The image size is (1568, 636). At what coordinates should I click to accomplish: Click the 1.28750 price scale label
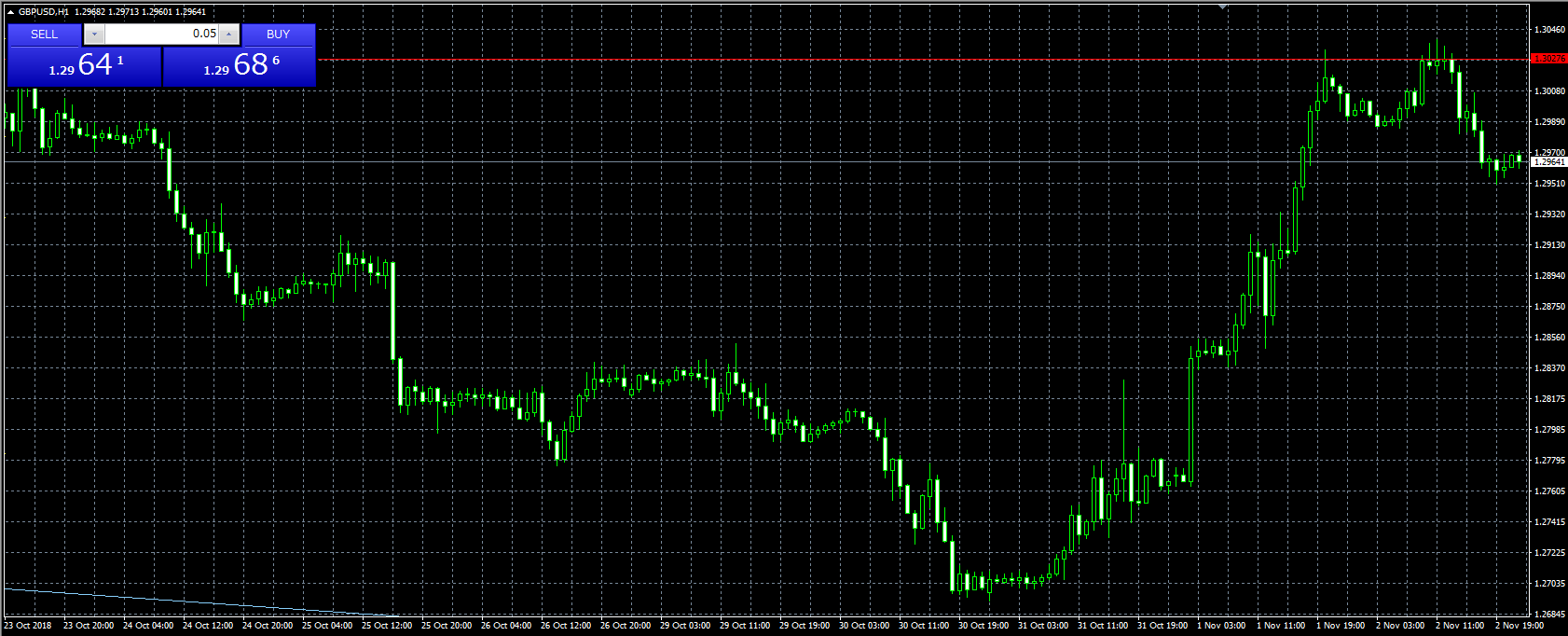[x=1549, y=307]
